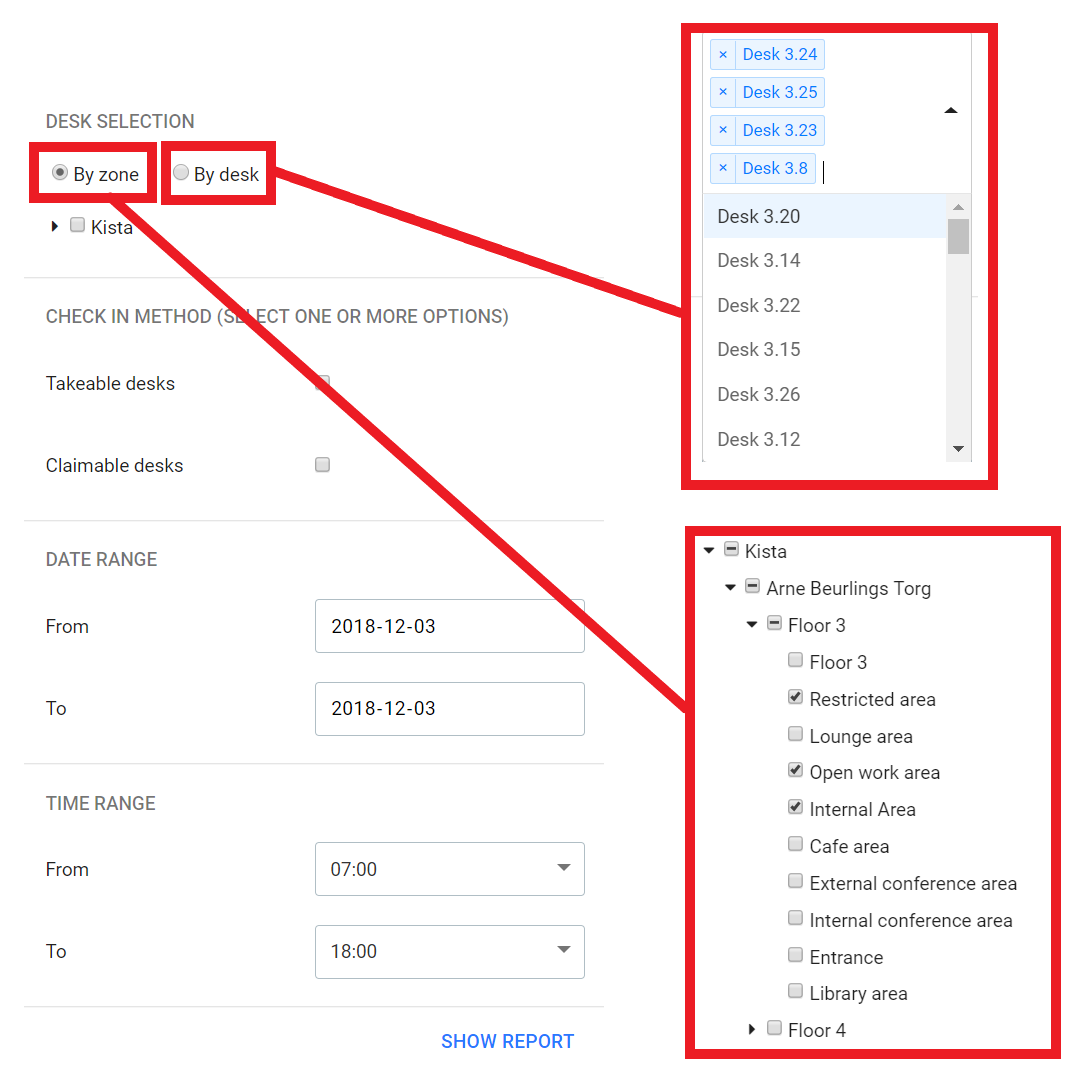The height and width of the screenshot is (1089, 1075).
Task: Choose Desk 3.26 from the desk list
Action: coord(826,394)
